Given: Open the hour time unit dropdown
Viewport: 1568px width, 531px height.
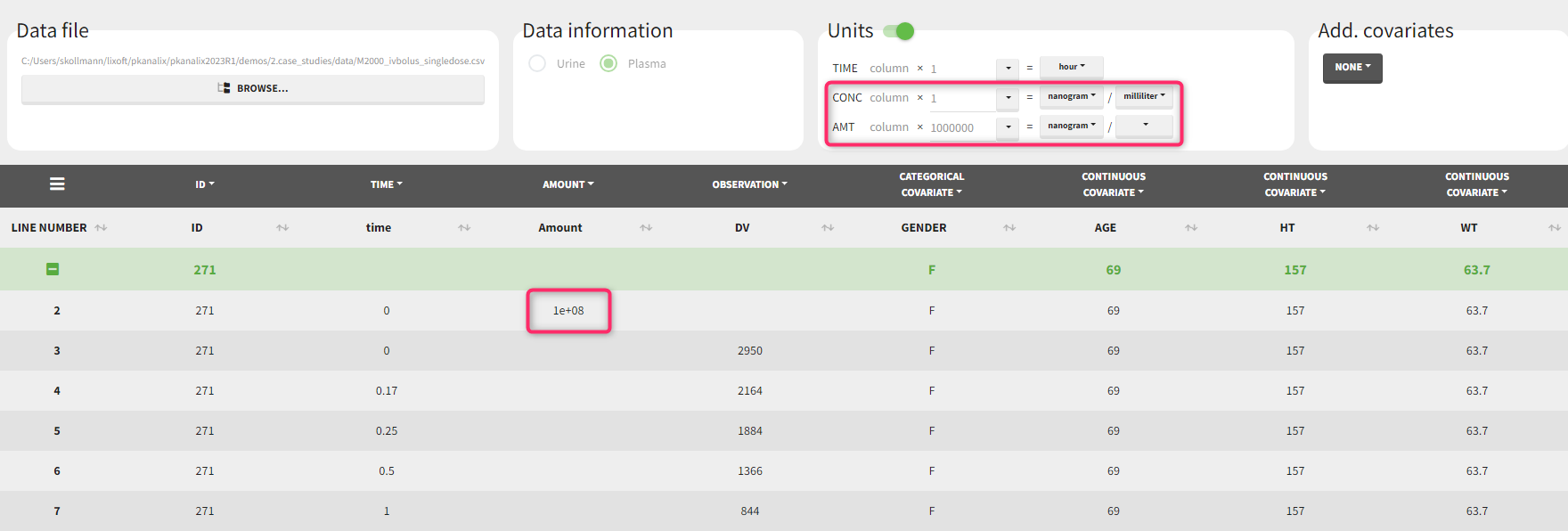Looking at the screenshot, I should point(1071,67).
